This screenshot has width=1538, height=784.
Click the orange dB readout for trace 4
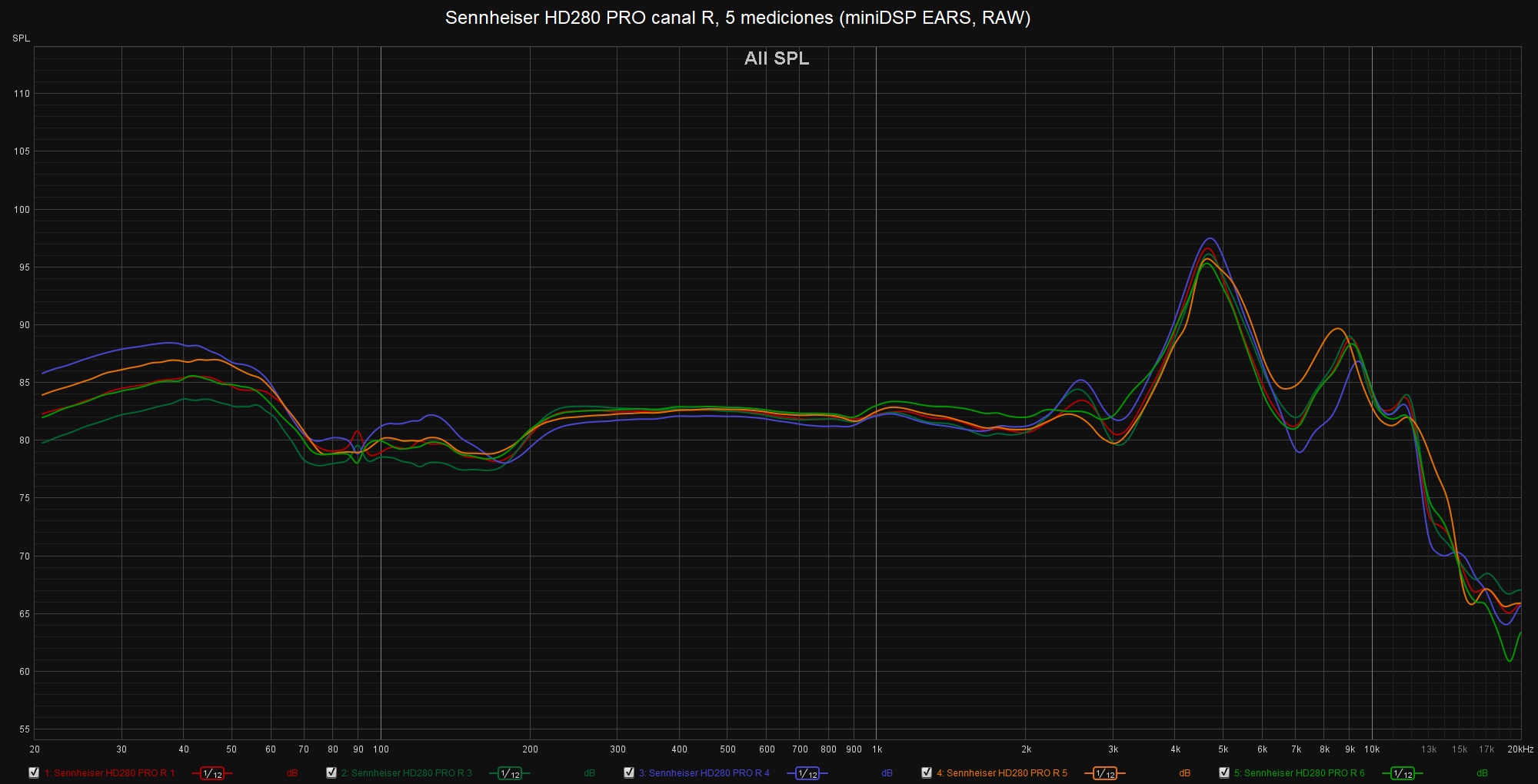pos(1184,773)
